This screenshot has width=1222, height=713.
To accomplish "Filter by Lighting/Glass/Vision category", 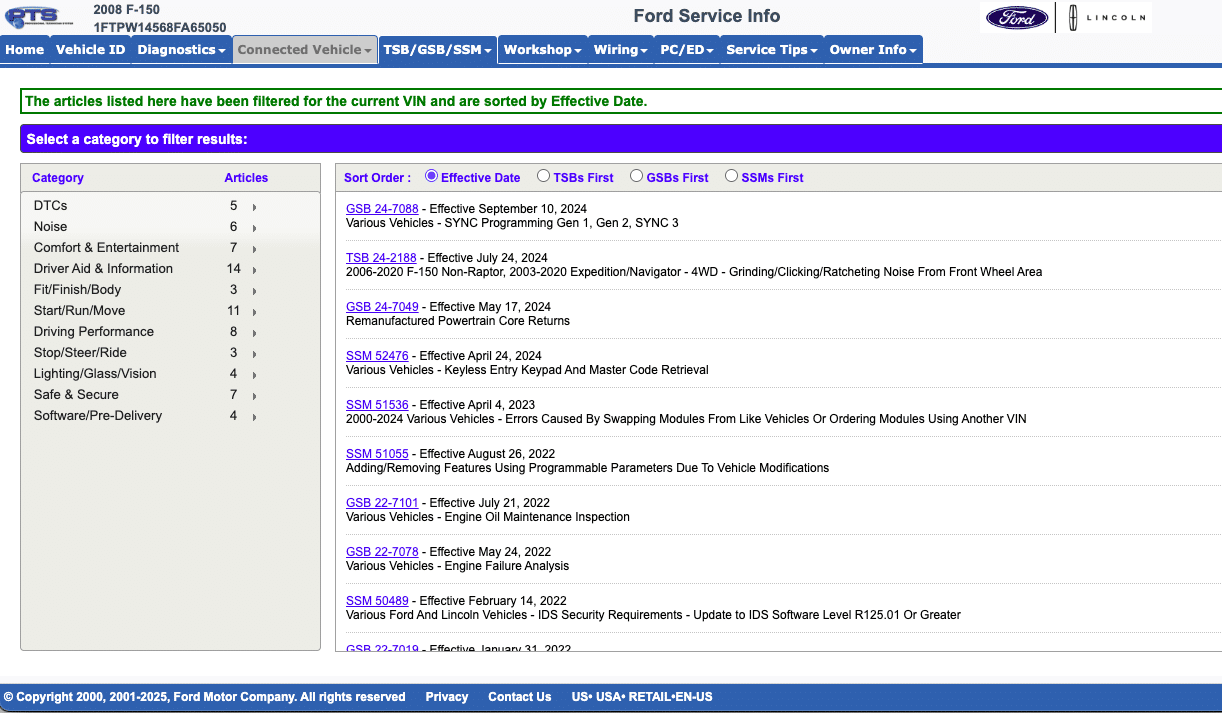I will point(95,374).
